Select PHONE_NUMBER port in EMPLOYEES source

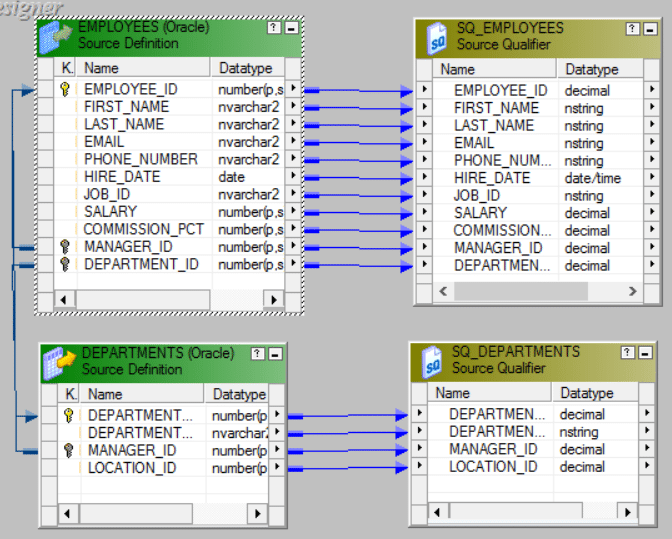pyautogui.click(x=169, y=159)
